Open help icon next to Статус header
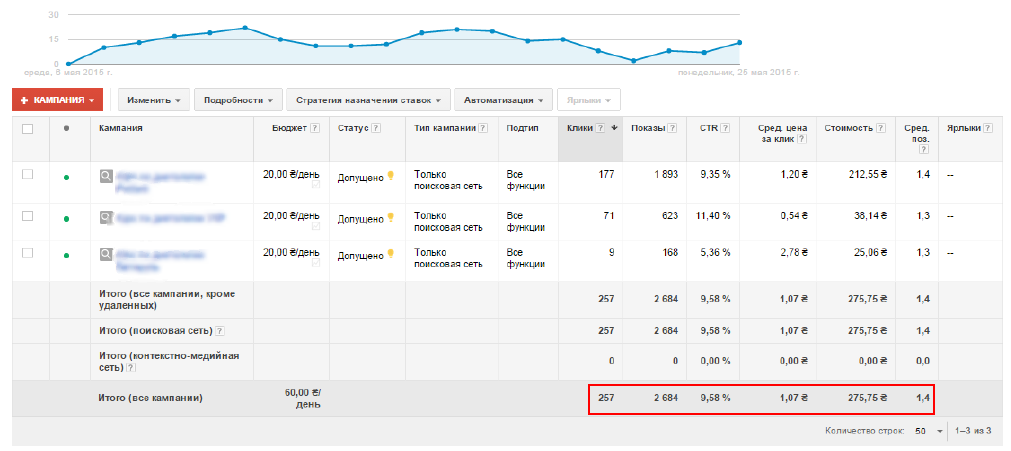The image size is (1011, 451). pyautogui.click(x=376, y=128)
